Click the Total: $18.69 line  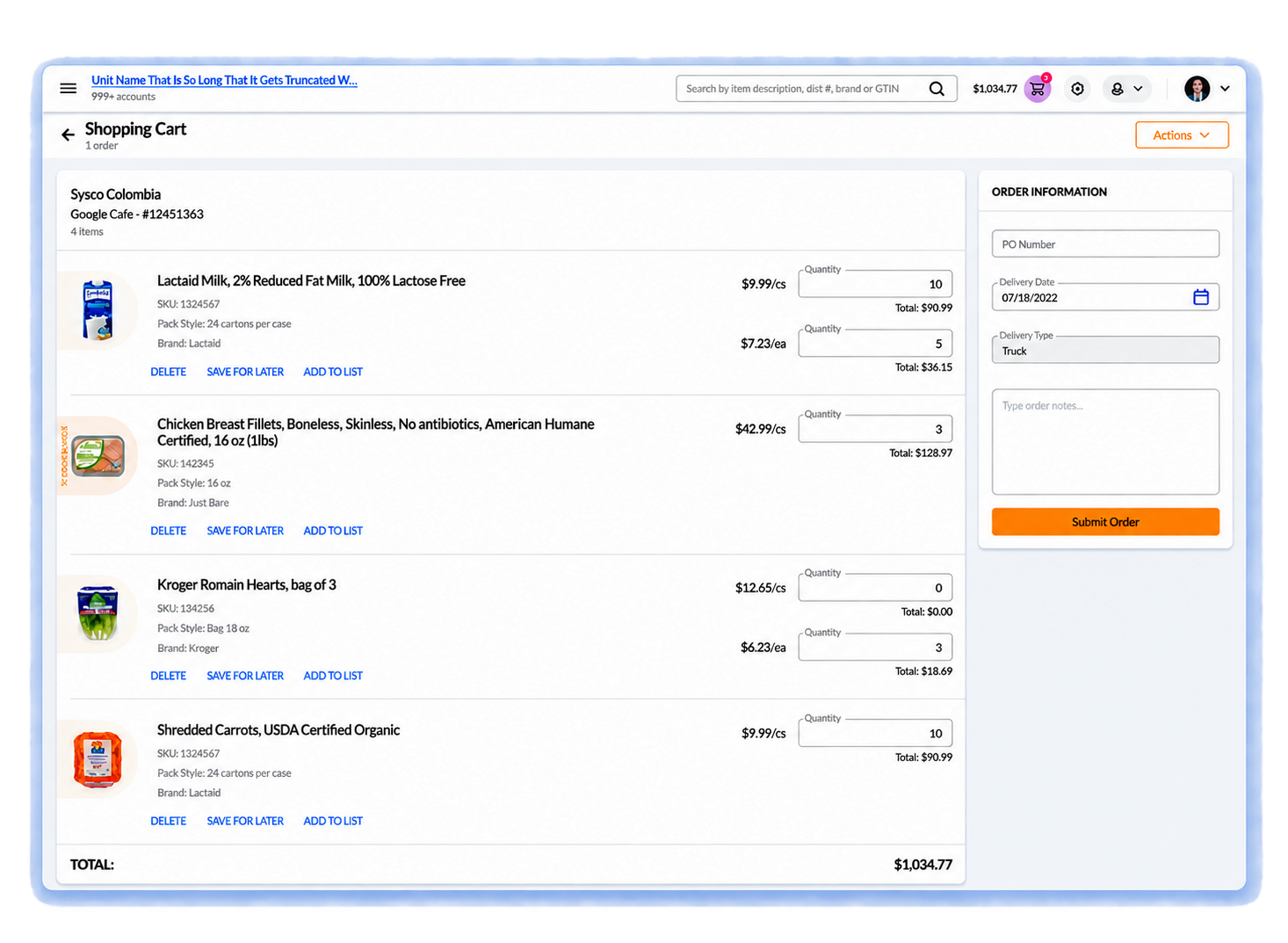point(923,671)
